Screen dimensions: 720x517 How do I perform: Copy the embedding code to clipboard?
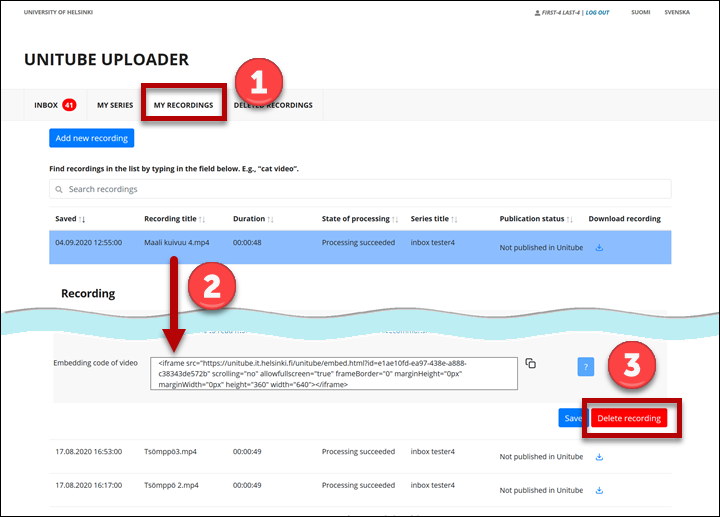(530, 363)
